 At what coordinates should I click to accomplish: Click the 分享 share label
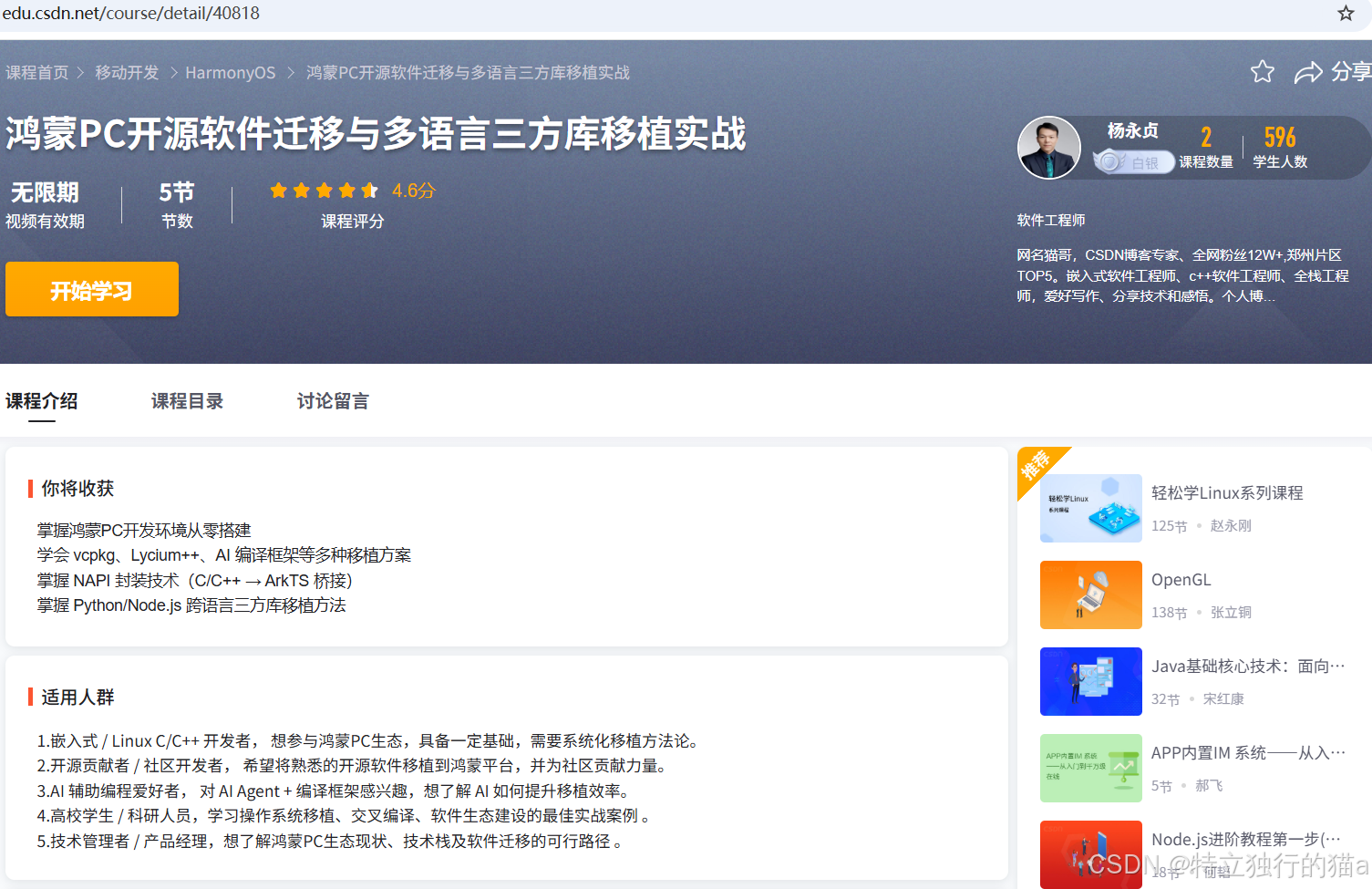(x=1351, y=72)
